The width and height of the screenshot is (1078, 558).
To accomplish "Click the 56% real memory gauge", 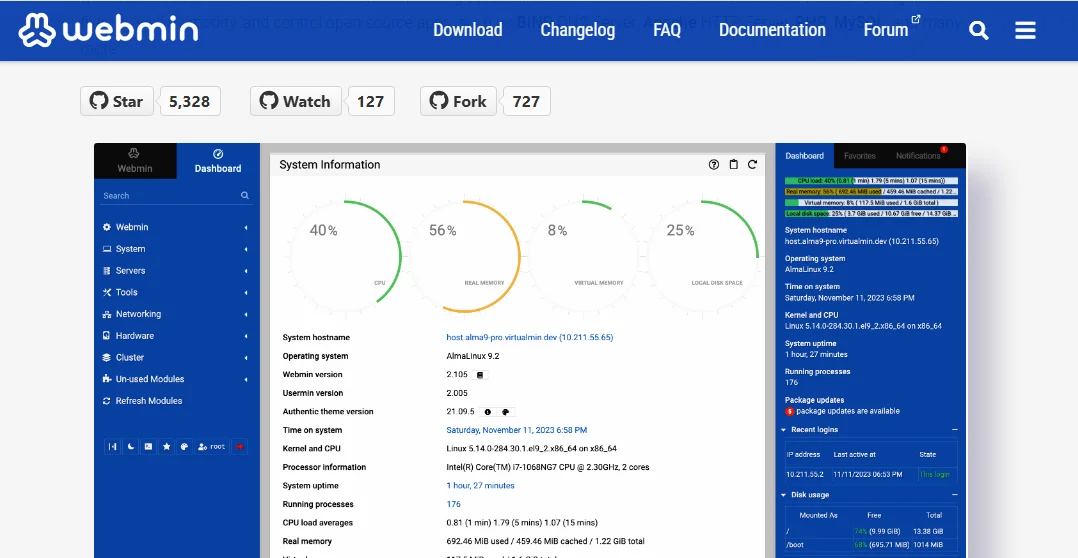I will [465, 256].
